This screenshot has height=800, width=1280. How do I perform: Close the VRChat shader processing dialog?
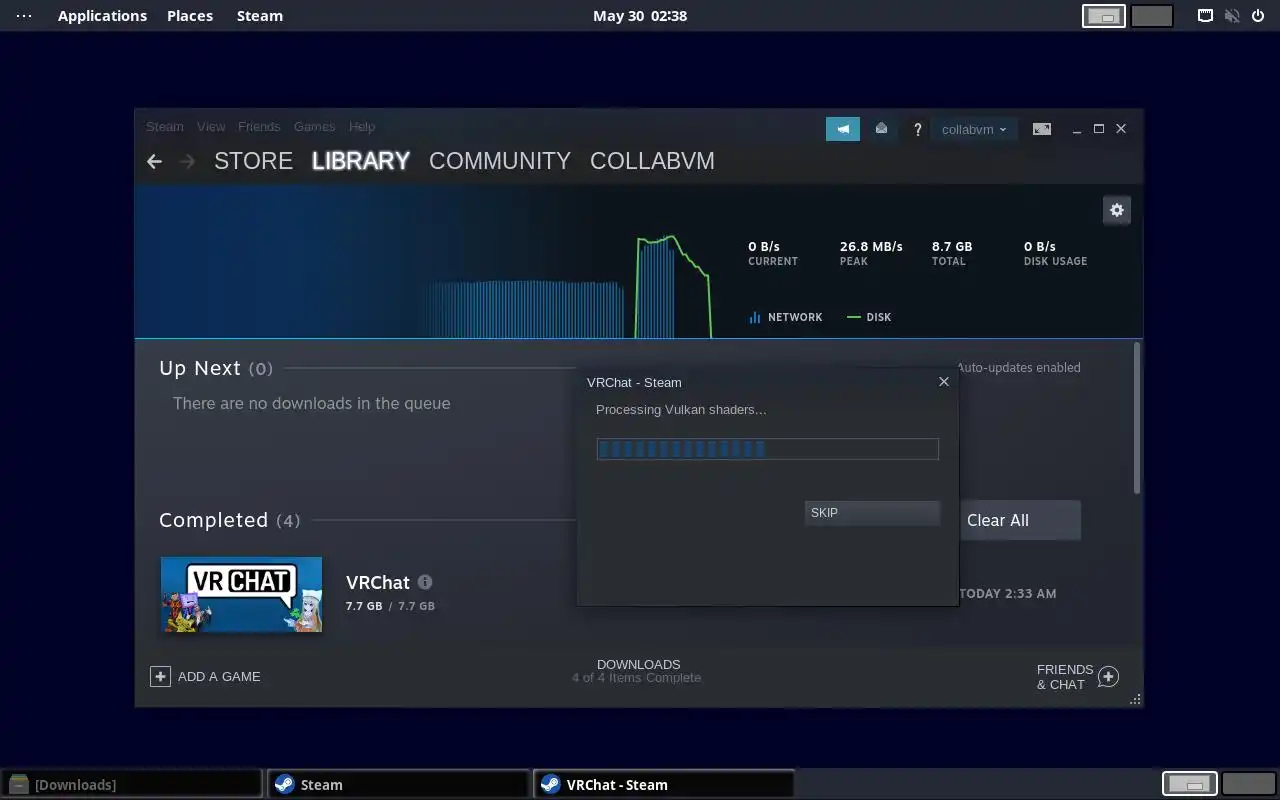944,382
